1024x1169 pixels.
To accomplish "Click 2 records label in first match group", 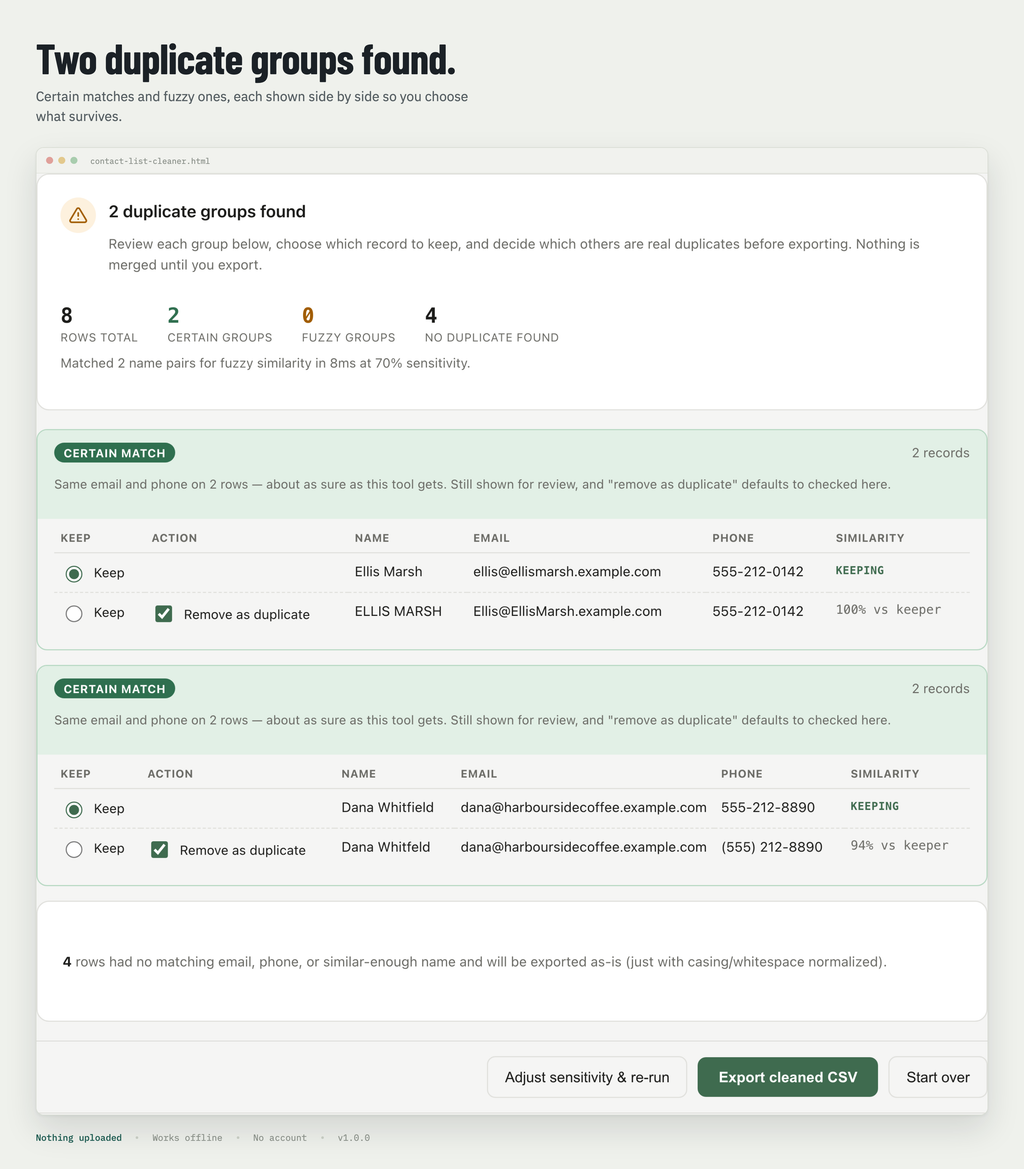I will point(941,453).
